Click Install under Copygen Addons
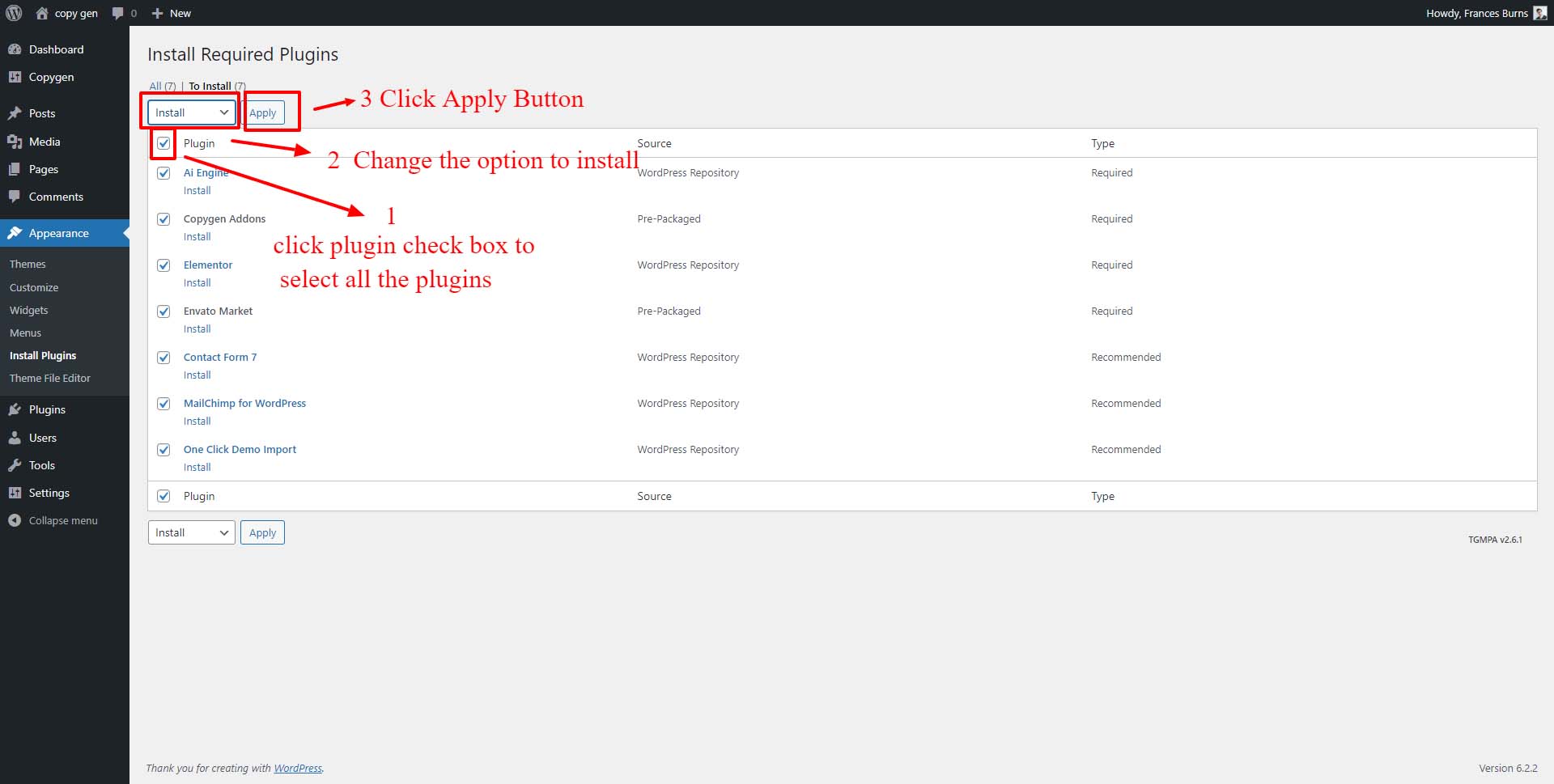1554x784 pixels. pyautogui.click(x=197, y=236)
